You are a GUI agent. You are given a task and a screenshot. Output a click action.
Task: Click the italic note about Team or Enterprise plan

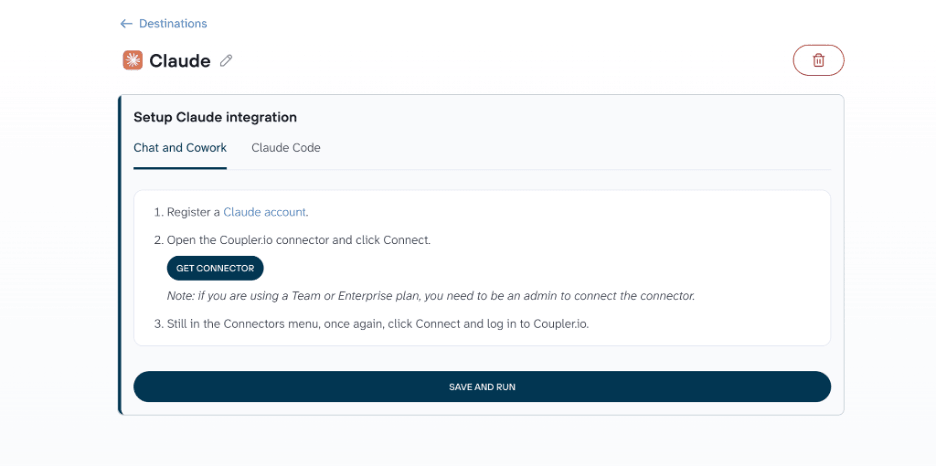pos(431,296)
